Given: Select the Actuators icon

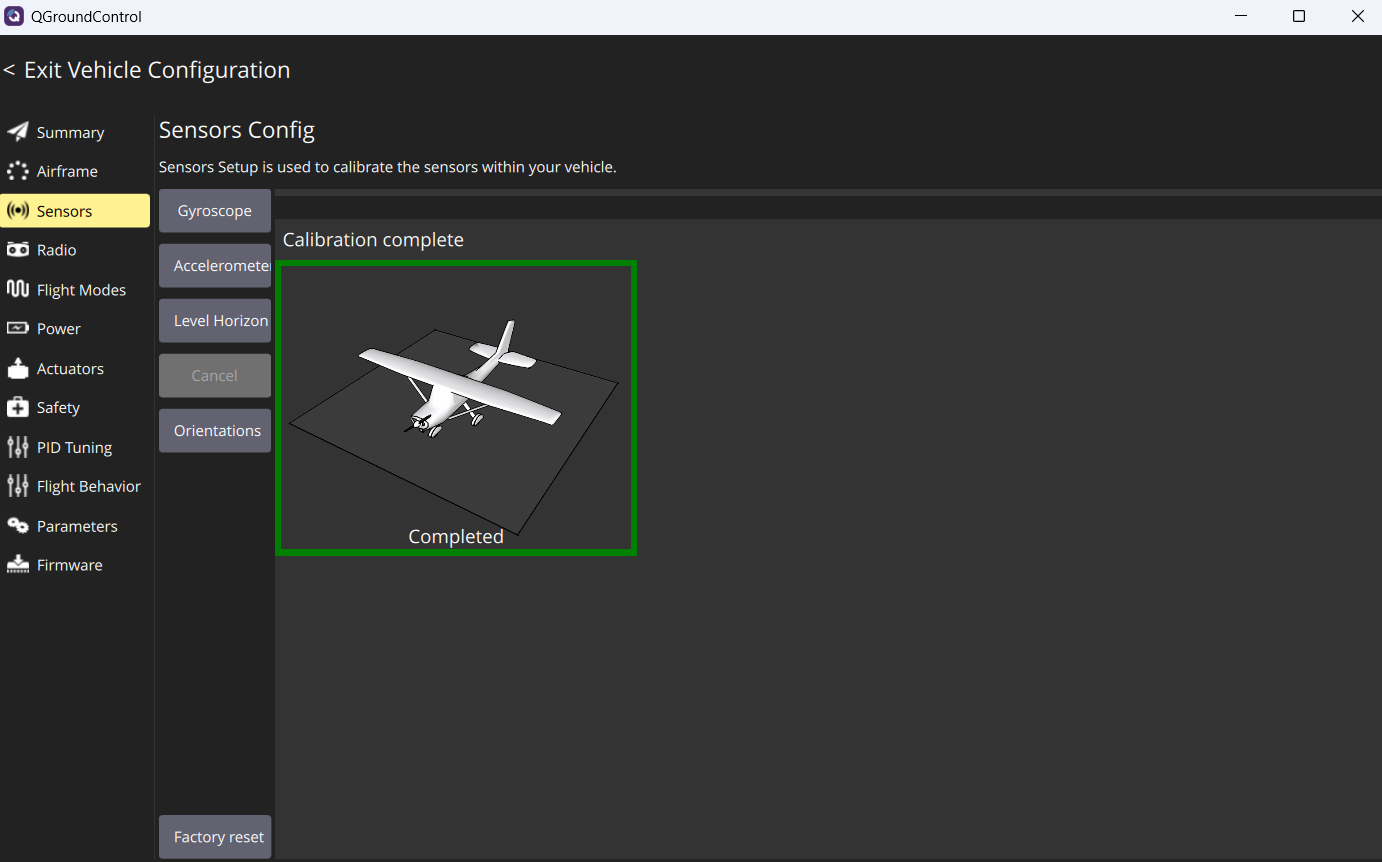Looking at the screenshot, I should pyautogui.click(x=18, y=368).
